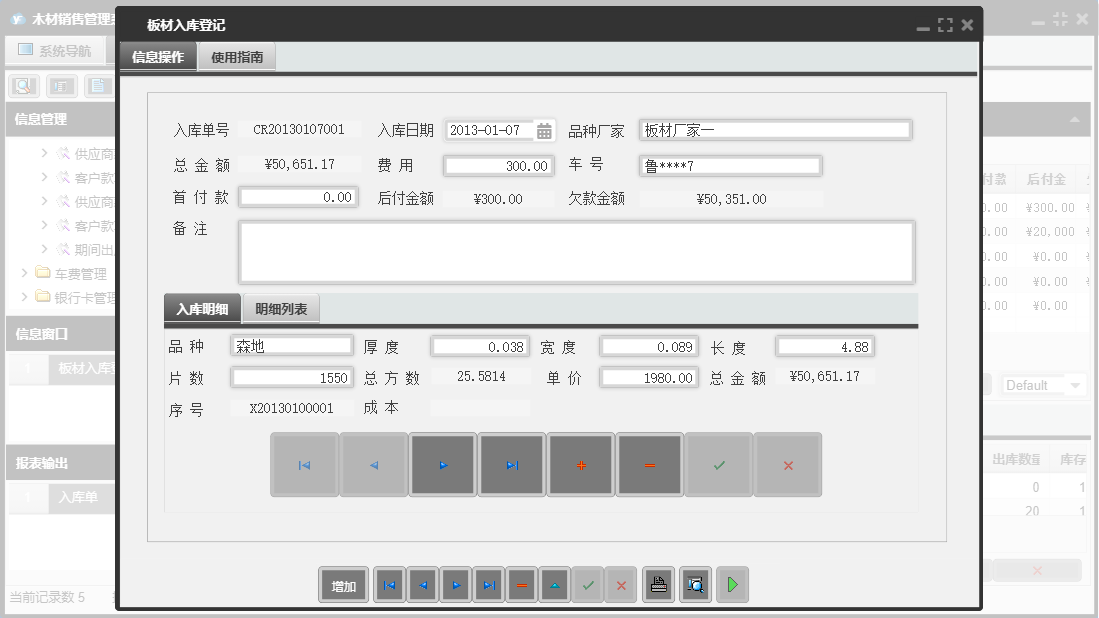
Task: Click the previous record arrow in detail toolbar
Action: 373,464
